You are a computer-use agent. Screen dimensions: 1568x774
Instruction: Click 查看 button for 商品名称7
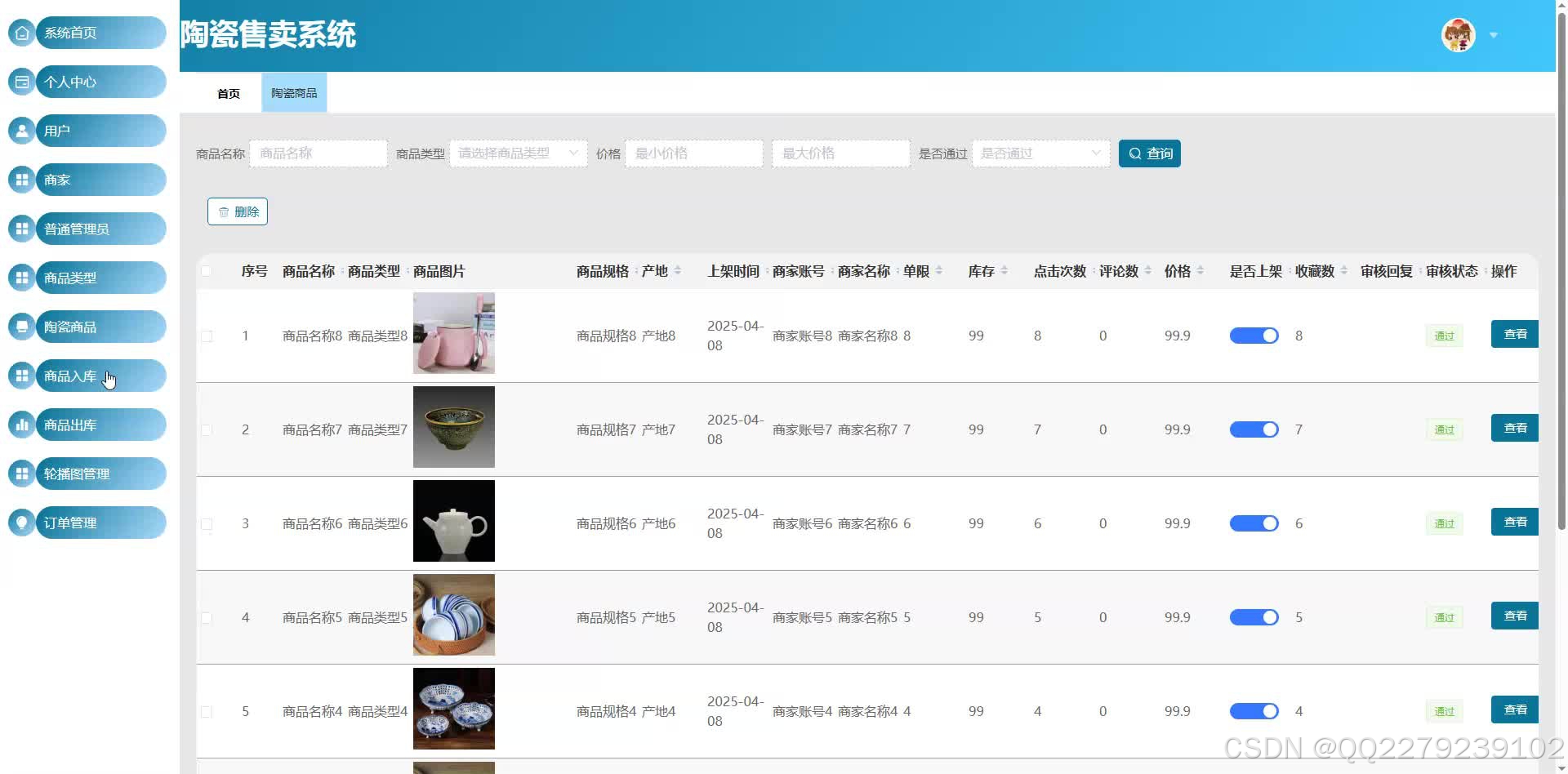tap(1515, 428)
